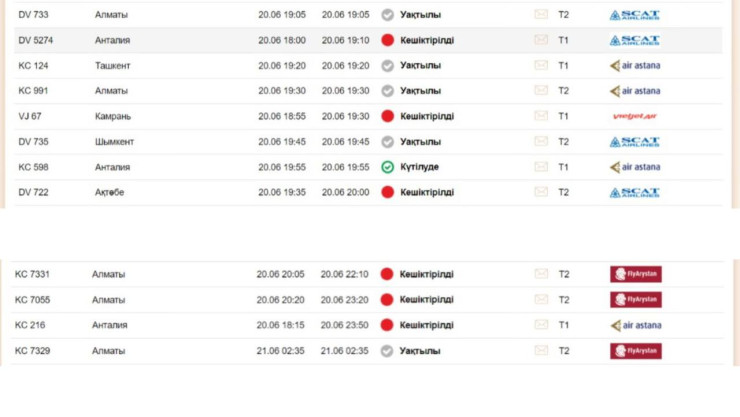
Task: Click Кешіктірілді status for KC 216
Action: pos(426,325)
